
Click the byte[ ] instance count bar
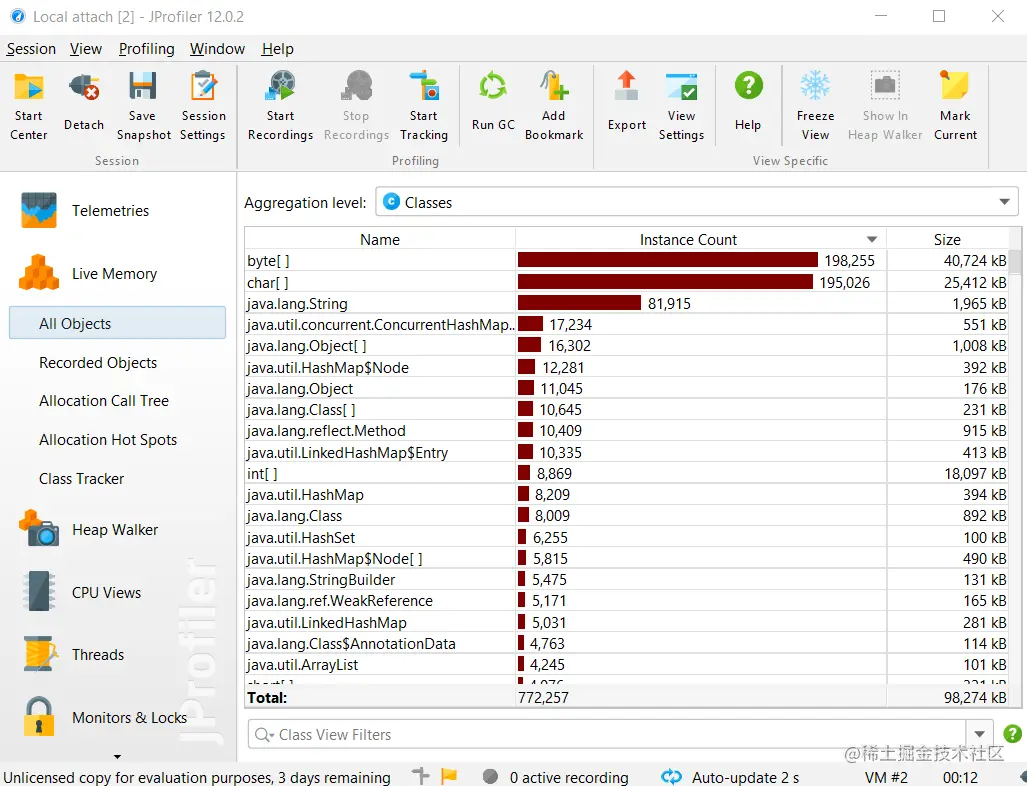click(x=667, y=260)
